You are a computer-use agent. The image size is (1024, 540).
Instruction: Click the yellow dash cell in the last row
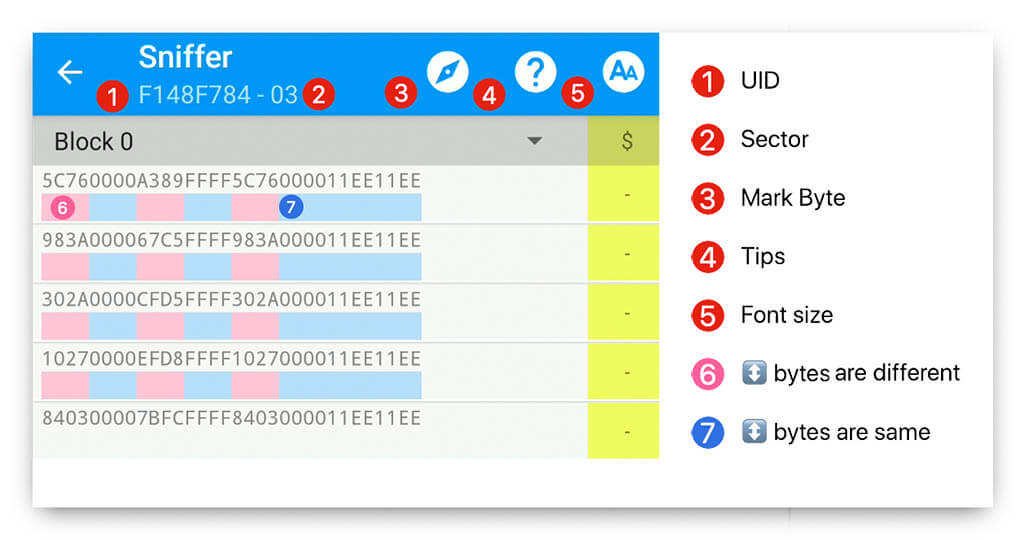(x=627, y=431)
